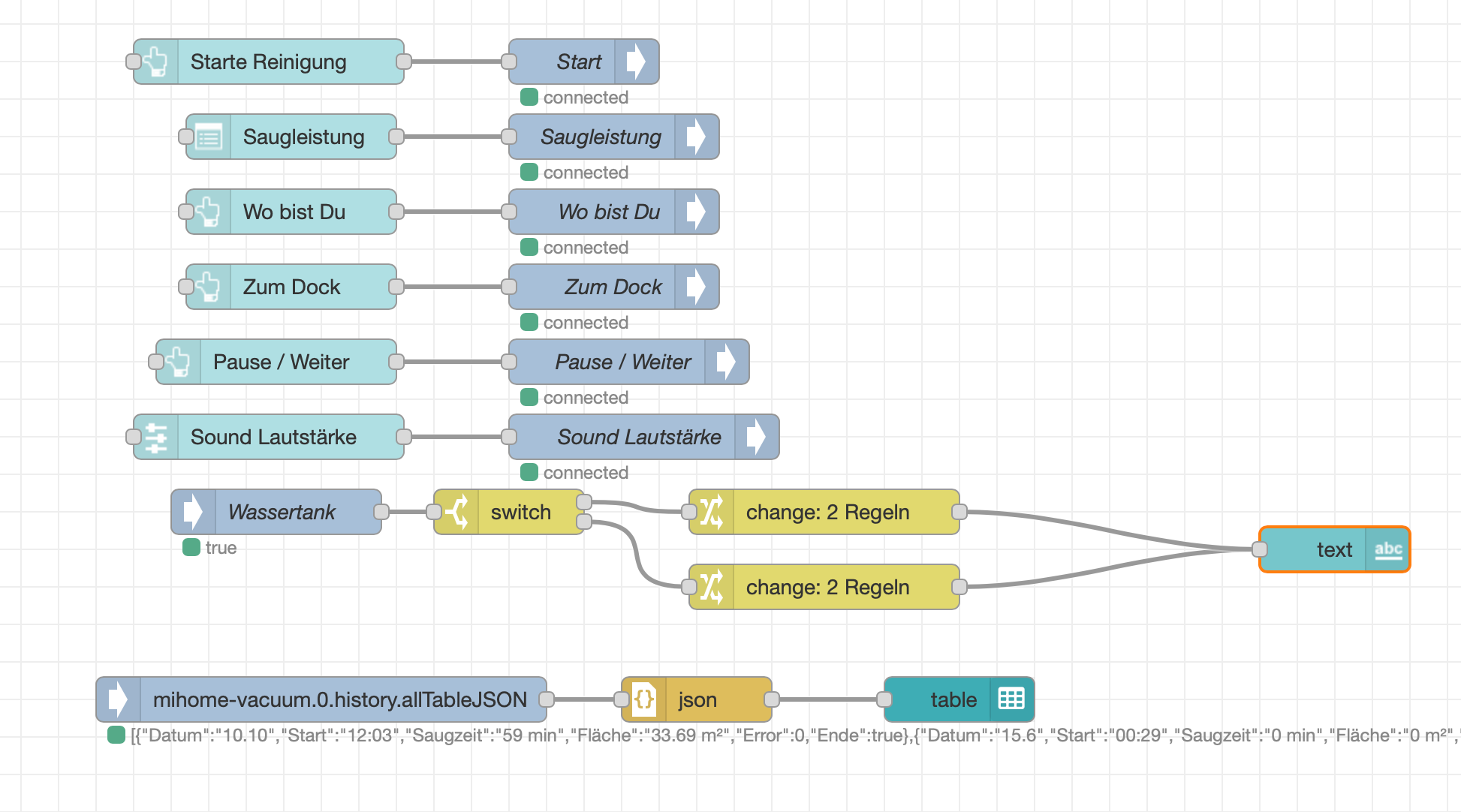
Task: Click the slider icon on Sound Lautstärke node
Action: pyautogui.click(x=156, y=437)
